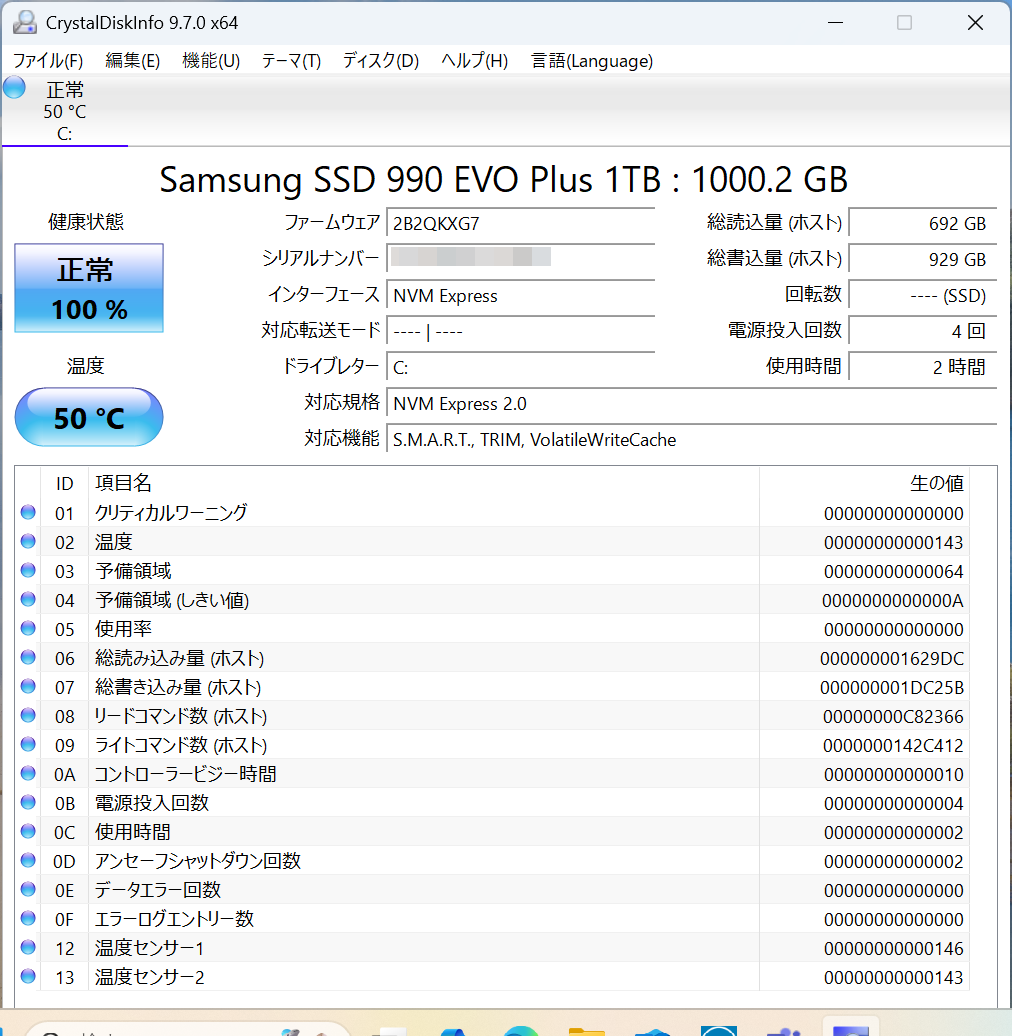Open the ディスク(D) menu

(380, 61)
